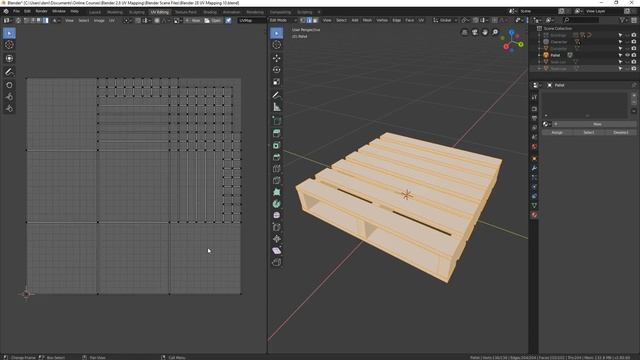Click New material button
The image size is (640, 360).
594,124
